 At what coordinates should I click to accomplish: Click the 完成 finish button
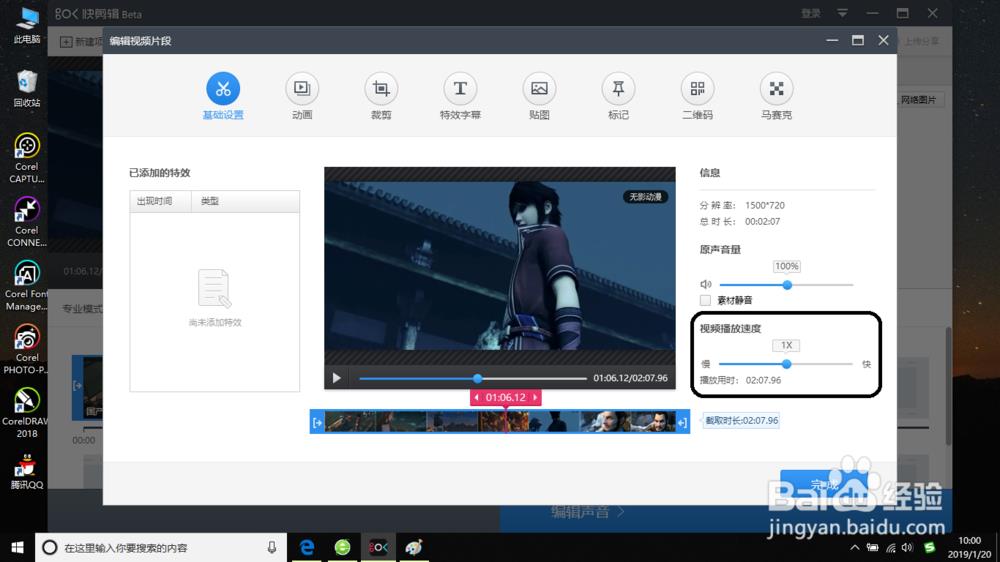(x=823, y=485)
